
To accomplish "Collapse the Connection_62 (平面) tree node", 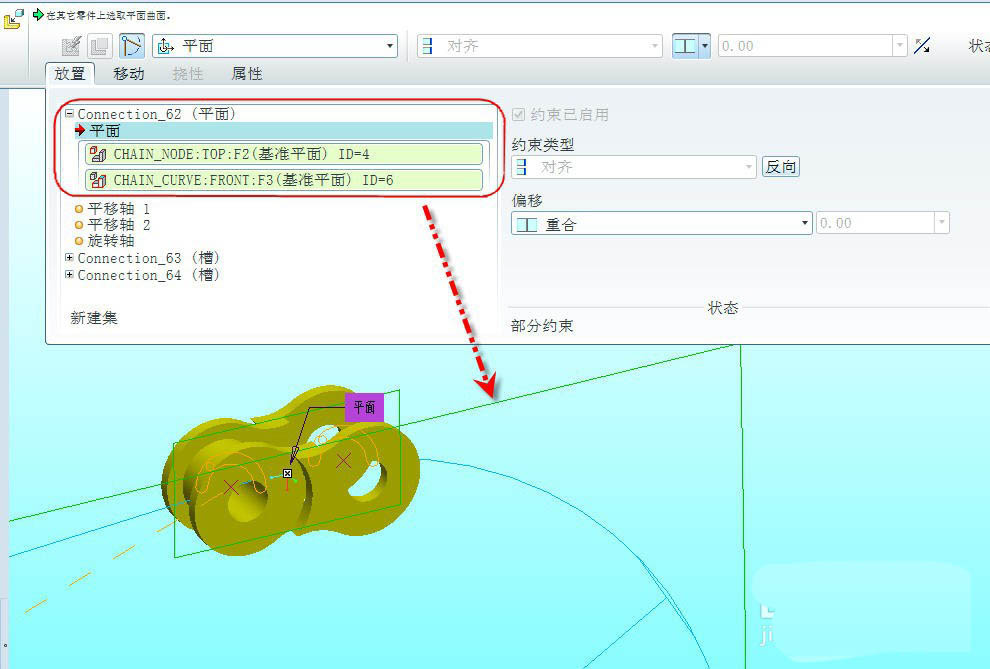I will (69, 114).
